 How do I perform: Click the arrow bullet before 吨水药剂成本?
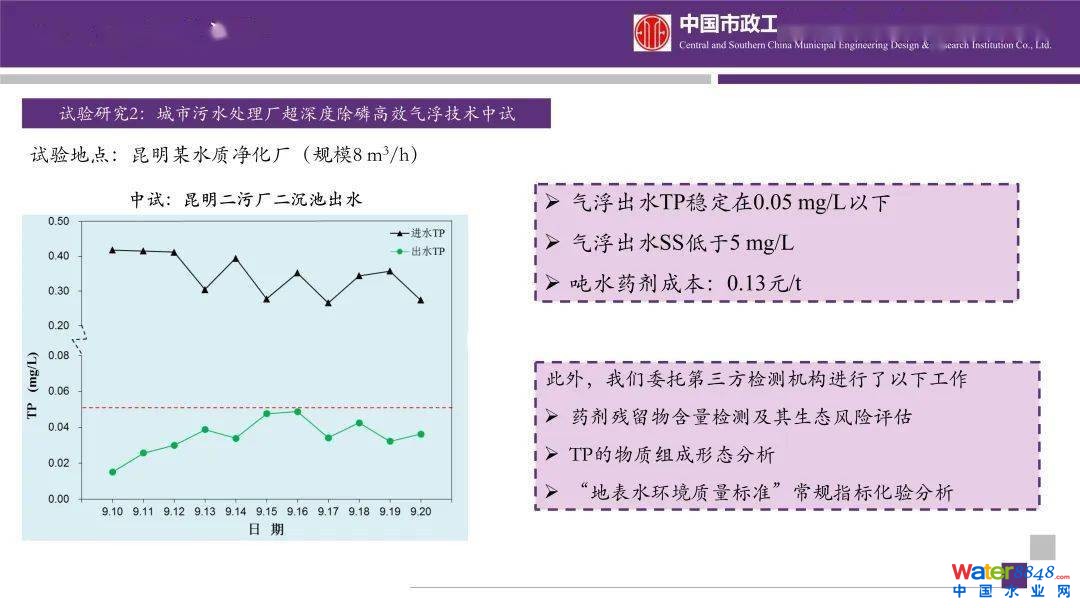click(x=553, y=283)
